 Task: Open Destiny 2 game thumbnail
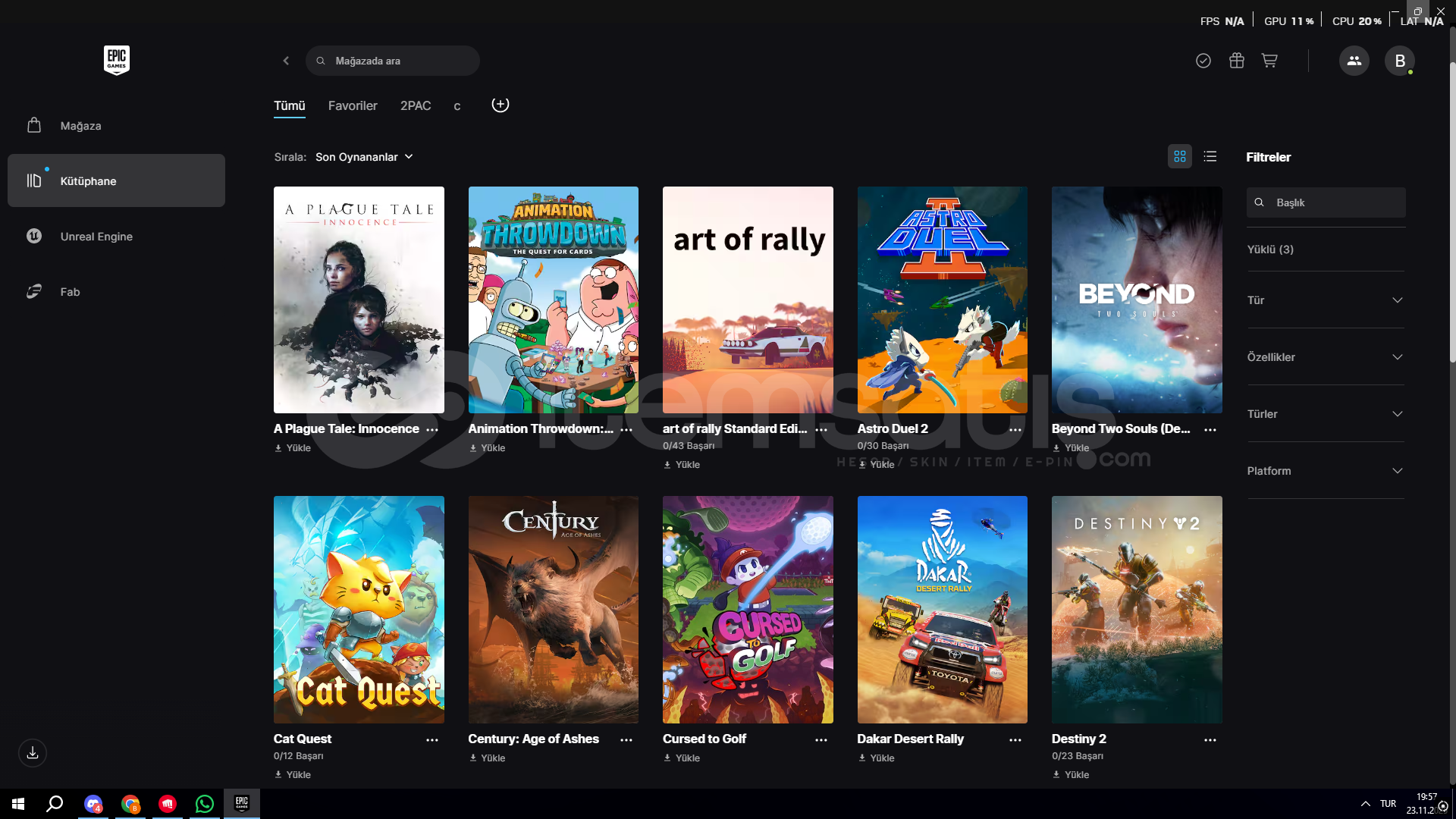point(1136,609)
